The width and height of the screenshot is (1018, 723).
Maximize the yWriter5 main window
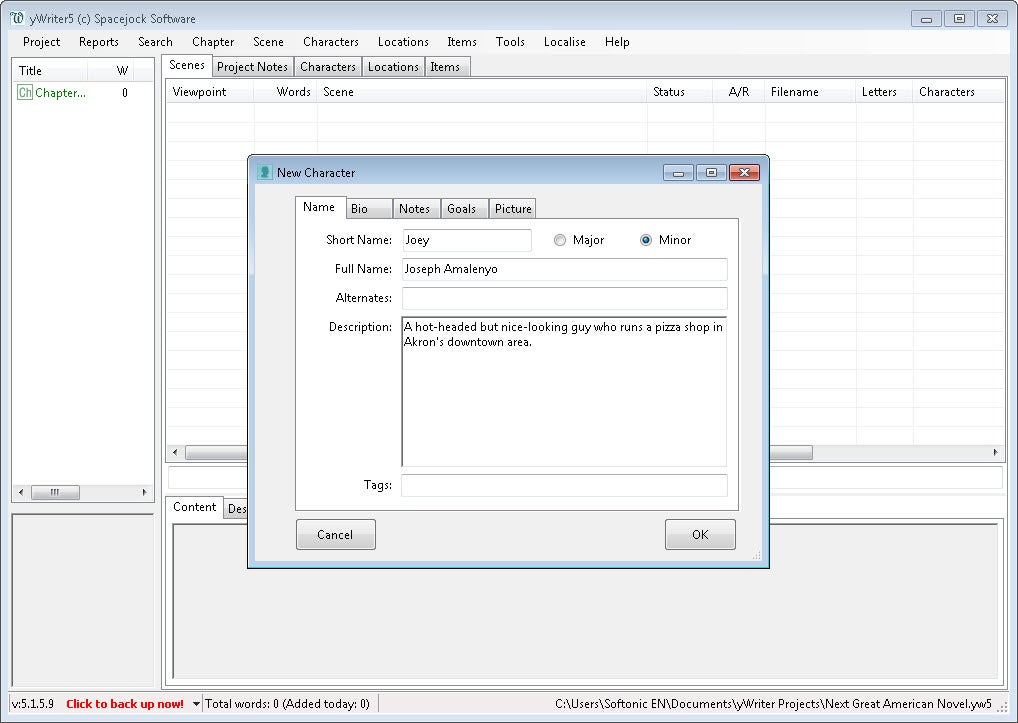pos(959,19)
